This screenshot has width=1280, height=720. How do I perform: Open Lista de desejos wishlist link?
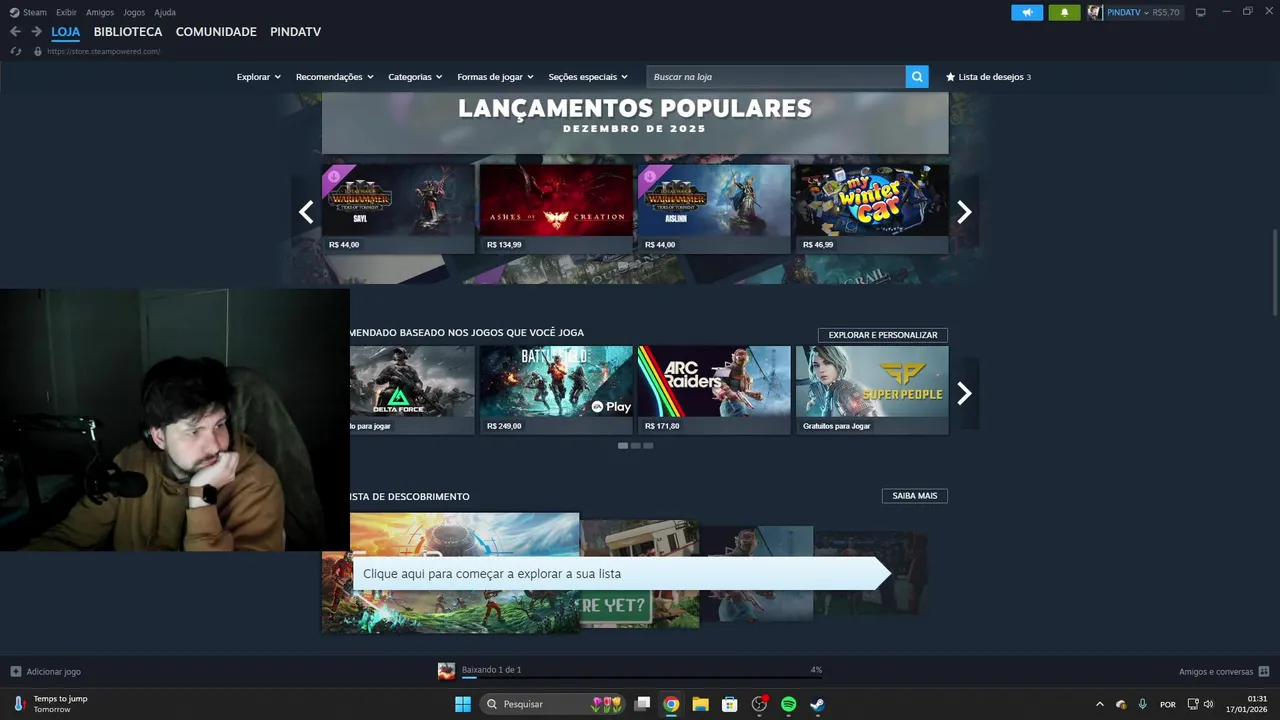coord(988,77)
